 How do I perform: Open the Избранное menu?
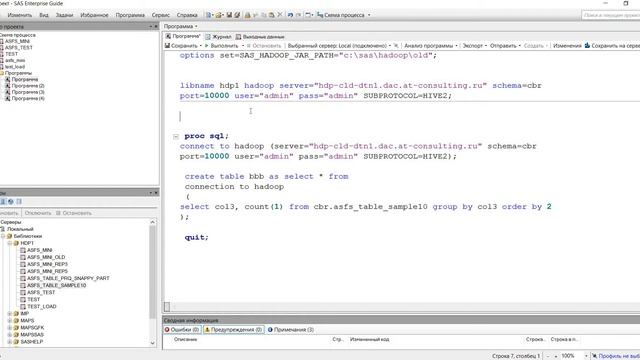[94, 15]
